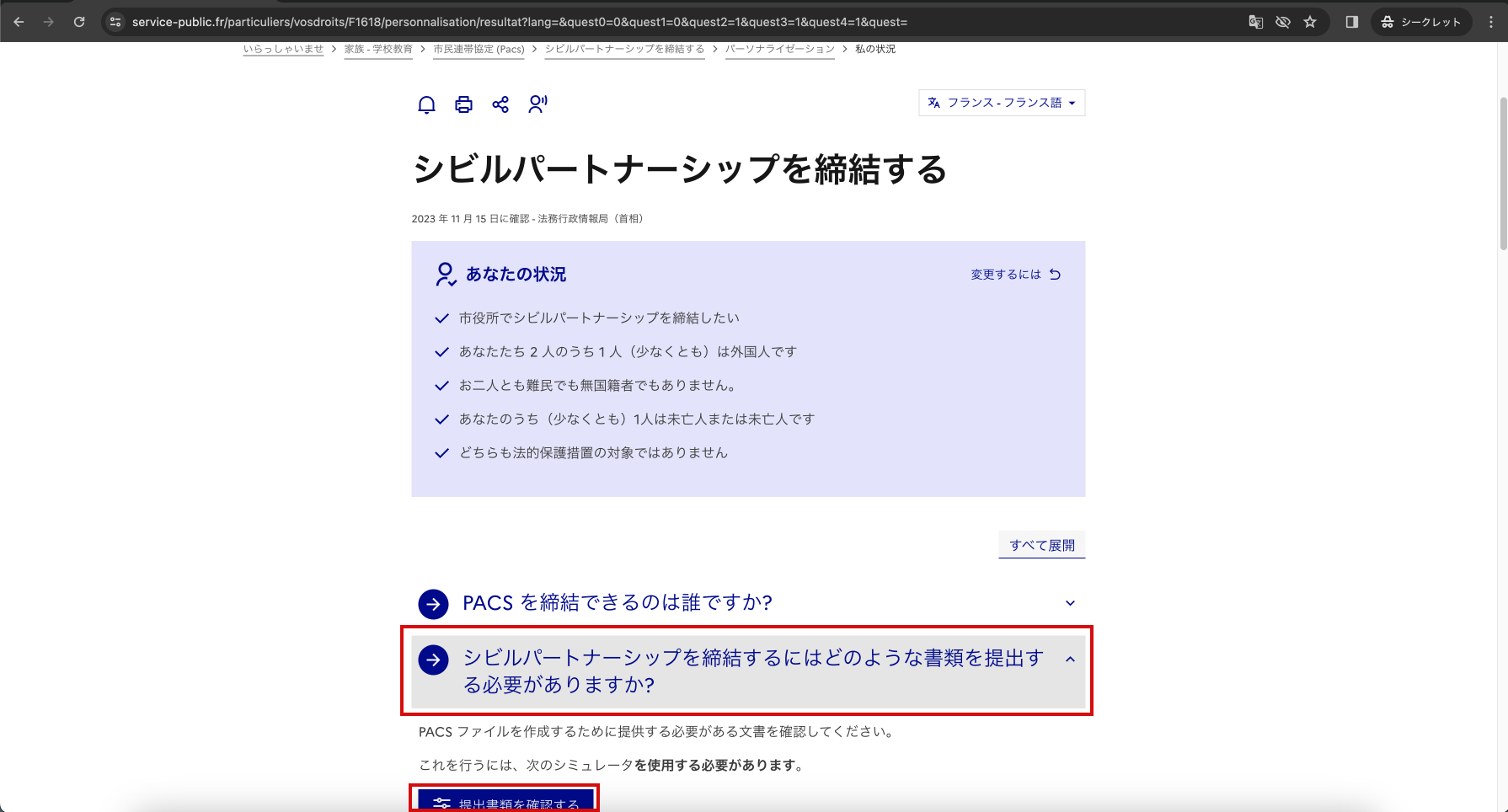Screen dimensions: 1508x812
Task: Click the address bar URL
Action: coord(519,22)
